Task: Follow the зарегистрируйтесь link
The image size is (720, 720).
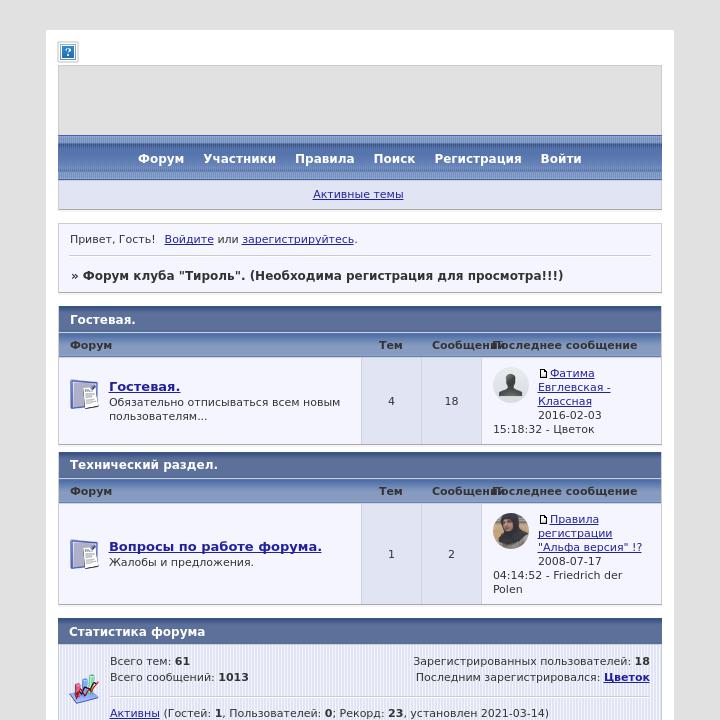Action: [298, 239]
